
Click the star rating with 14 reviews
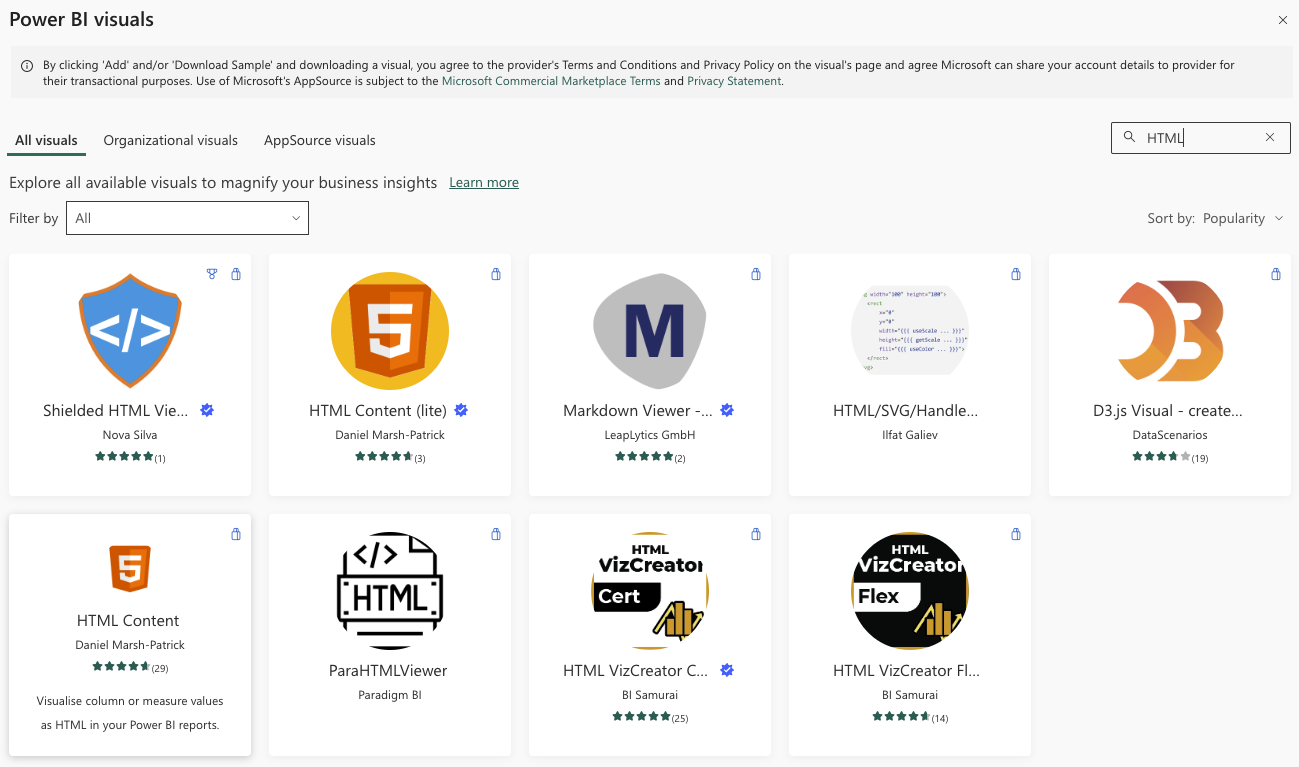910,717
